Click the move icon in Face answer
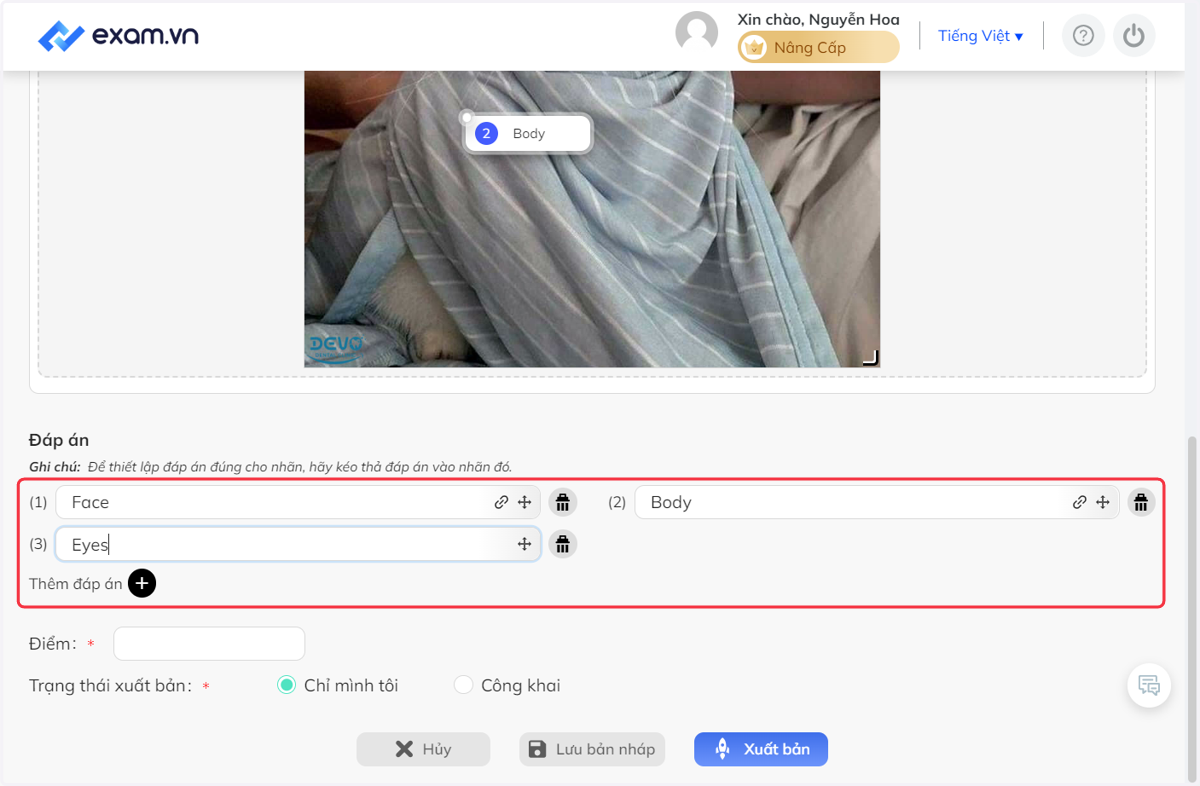This screenshot has width=1200, height=786. coord(524,503)
